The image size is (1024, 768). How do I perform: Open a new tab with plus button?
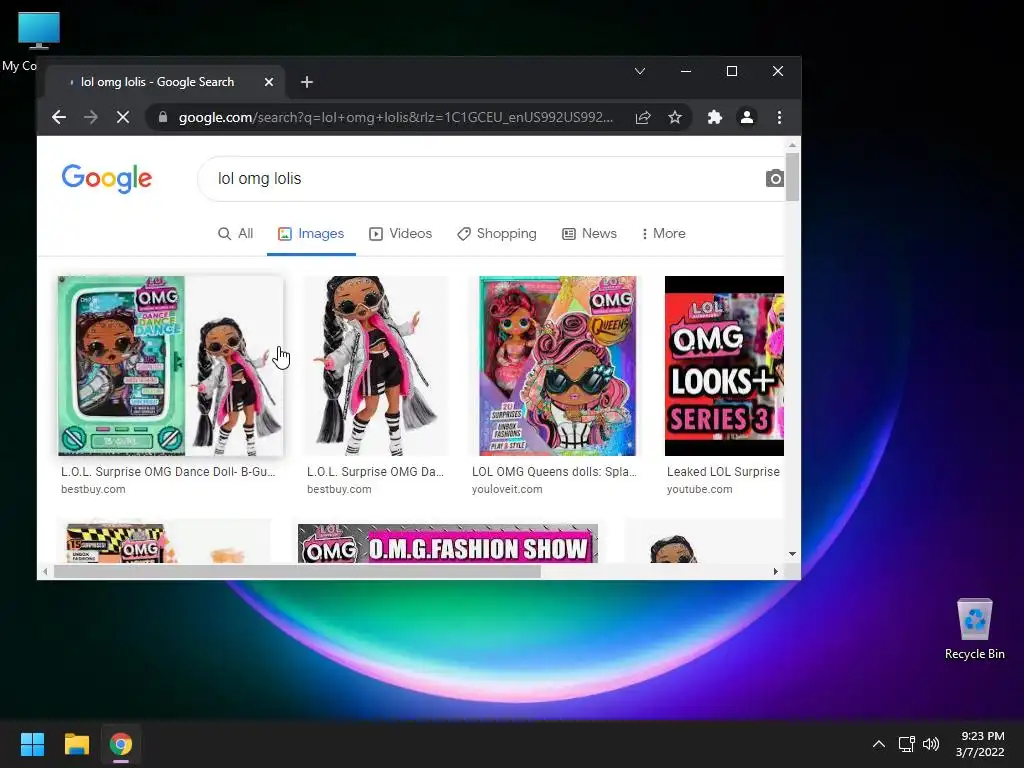coord(307,82)
